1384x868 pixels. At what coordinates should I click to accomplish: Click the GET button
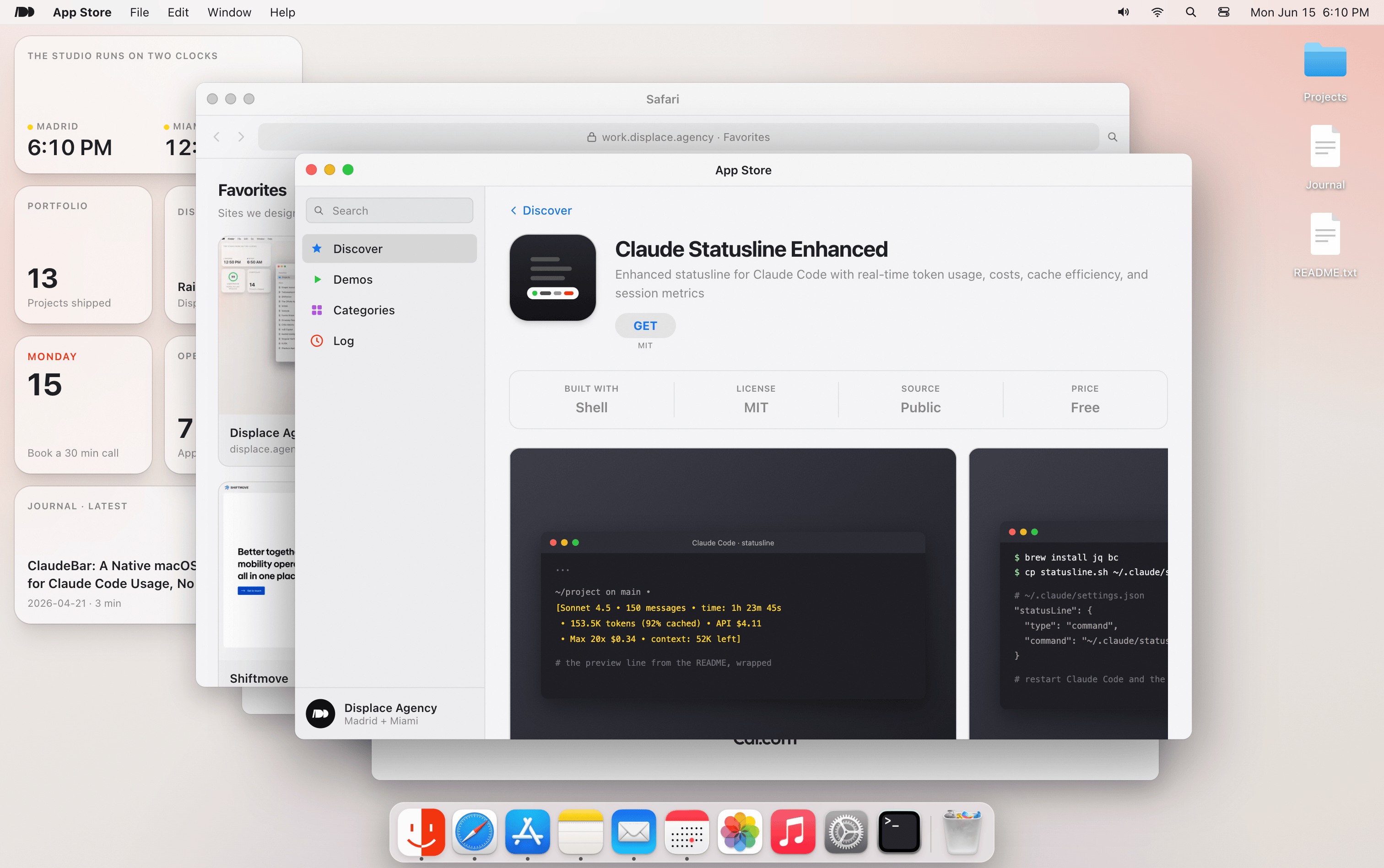[x=645, y=325]
